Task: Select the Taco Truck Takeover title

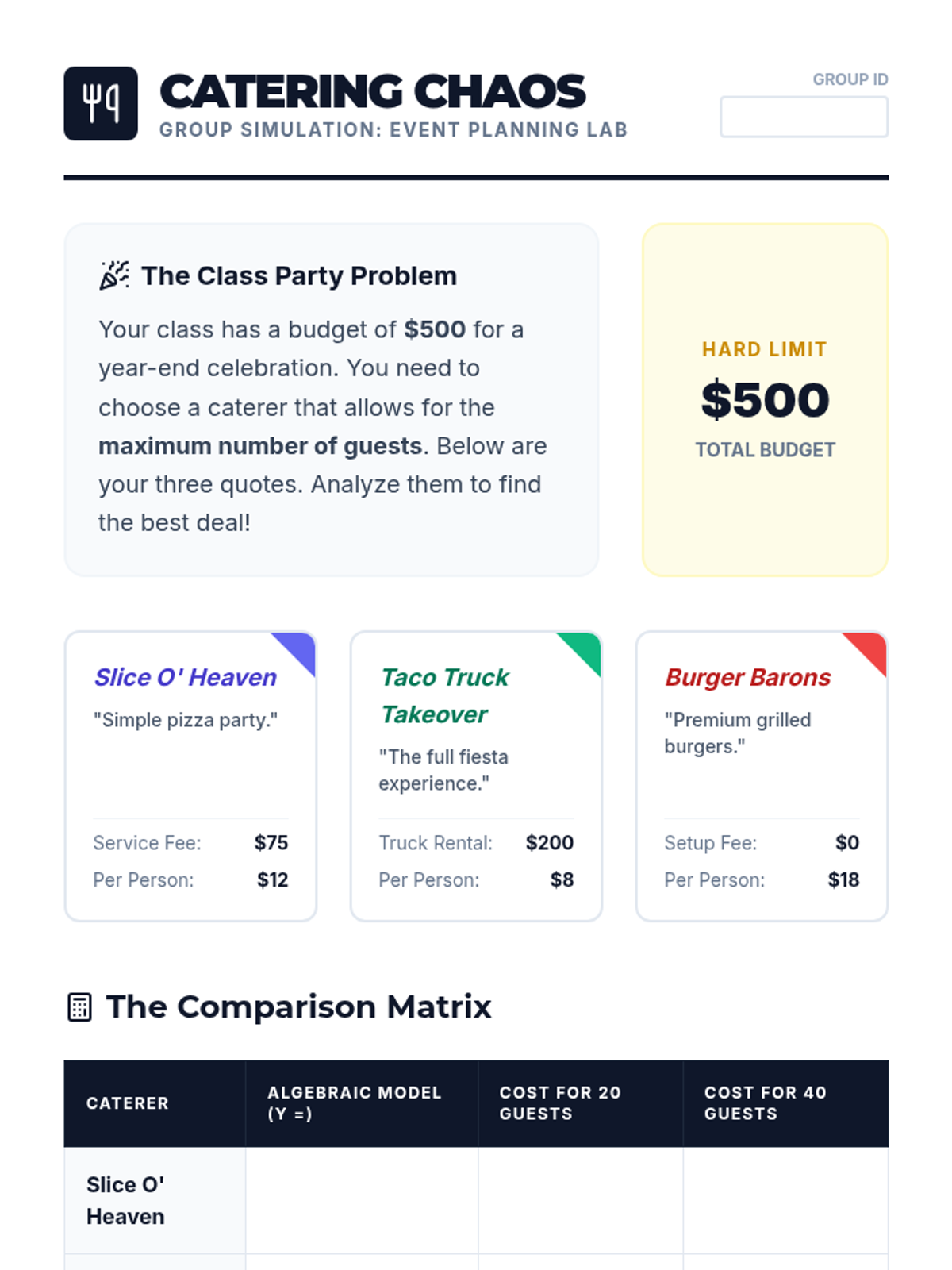Action: (445, 695)
